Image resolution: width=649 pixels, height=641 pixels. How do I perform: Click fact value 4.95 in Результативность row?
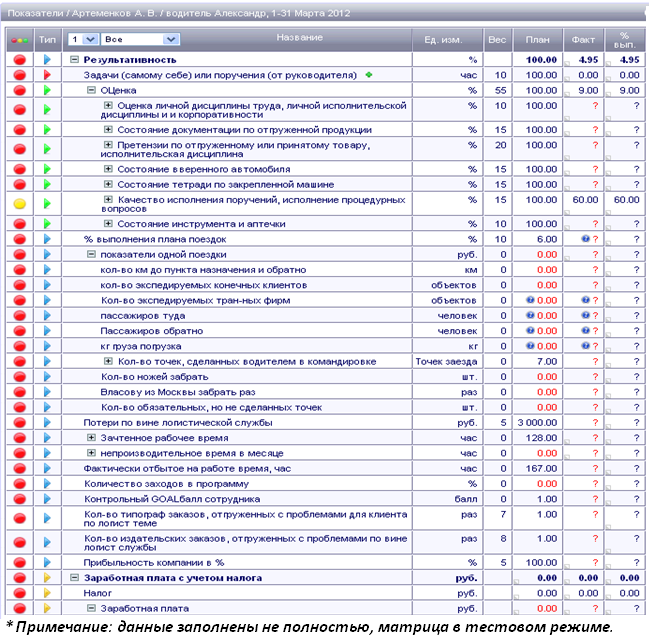tap(588, 60)
